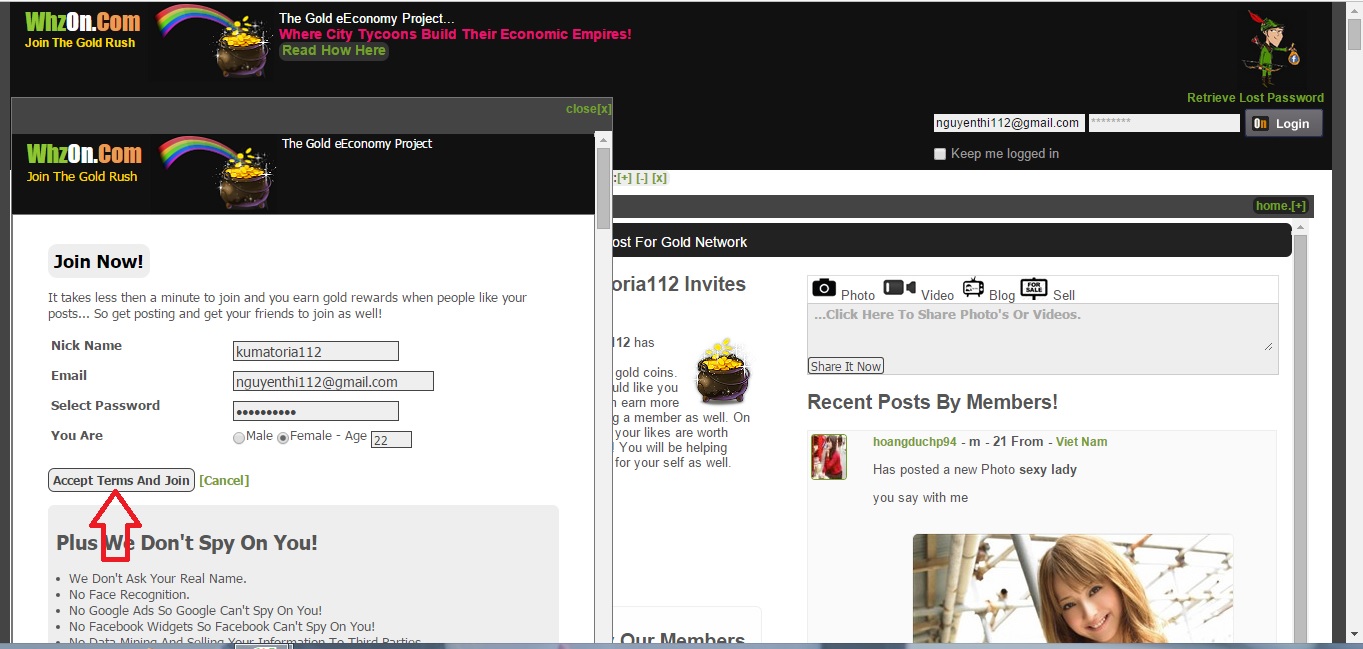Click the gold pot beside the invite text

722,370
